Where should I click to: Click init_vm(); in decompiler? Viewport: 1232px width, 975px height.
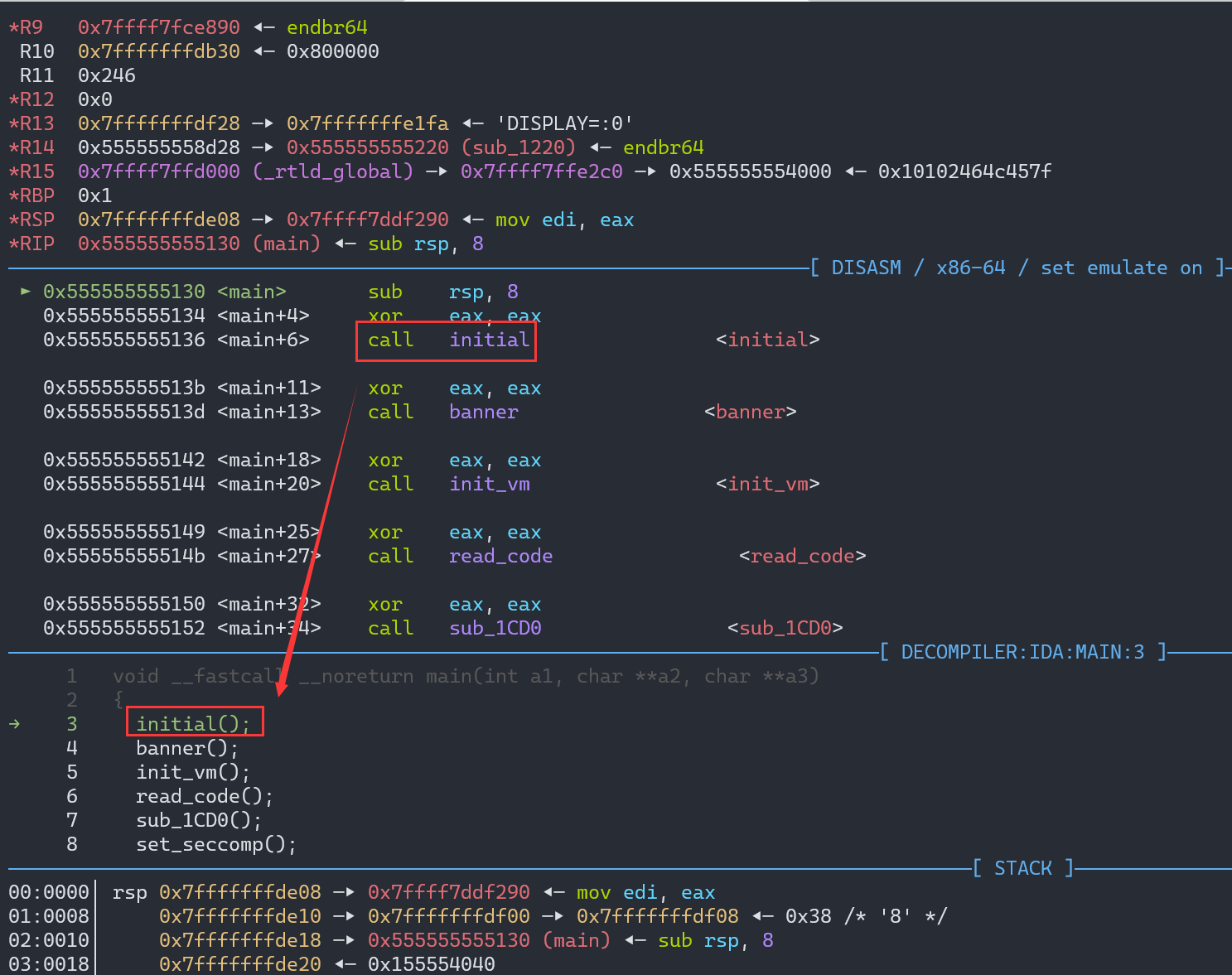tap(193, 772)
